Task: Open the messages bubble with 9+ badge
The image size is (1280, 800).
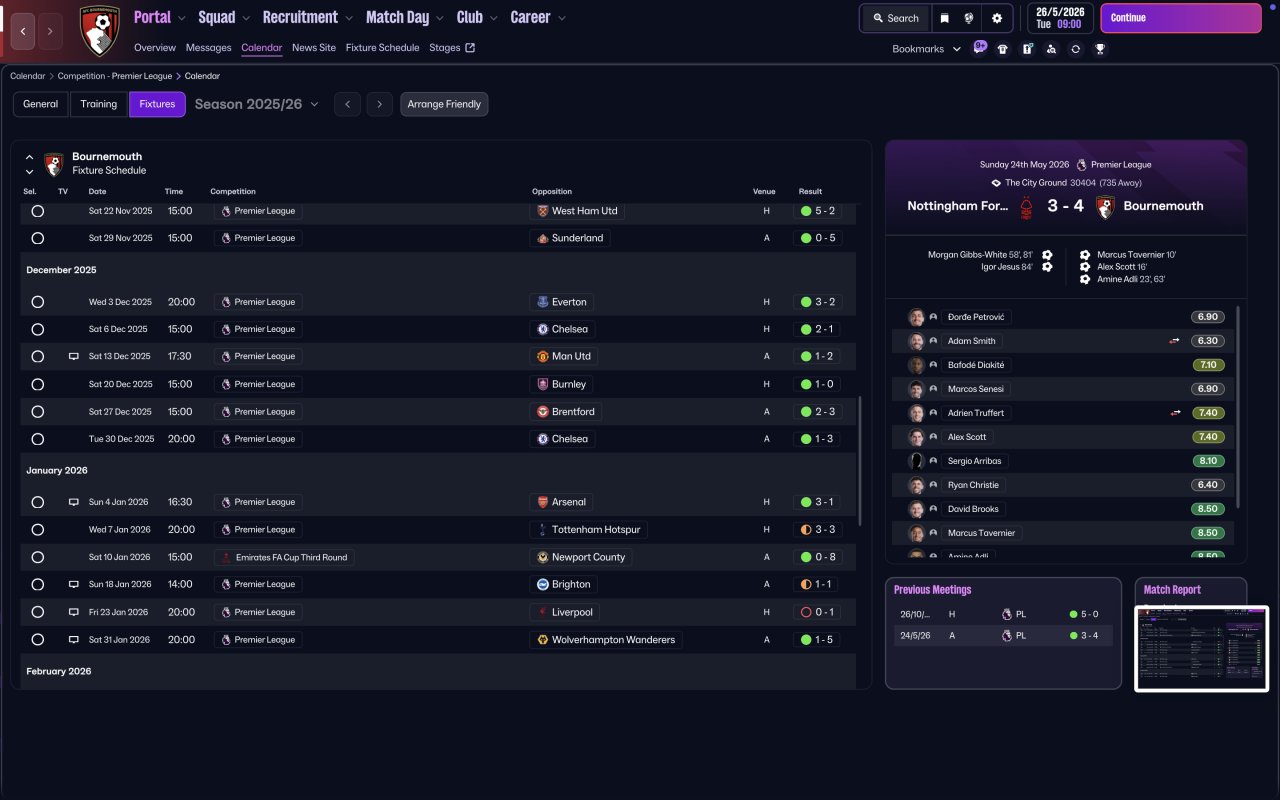Action: coord(979,48)
